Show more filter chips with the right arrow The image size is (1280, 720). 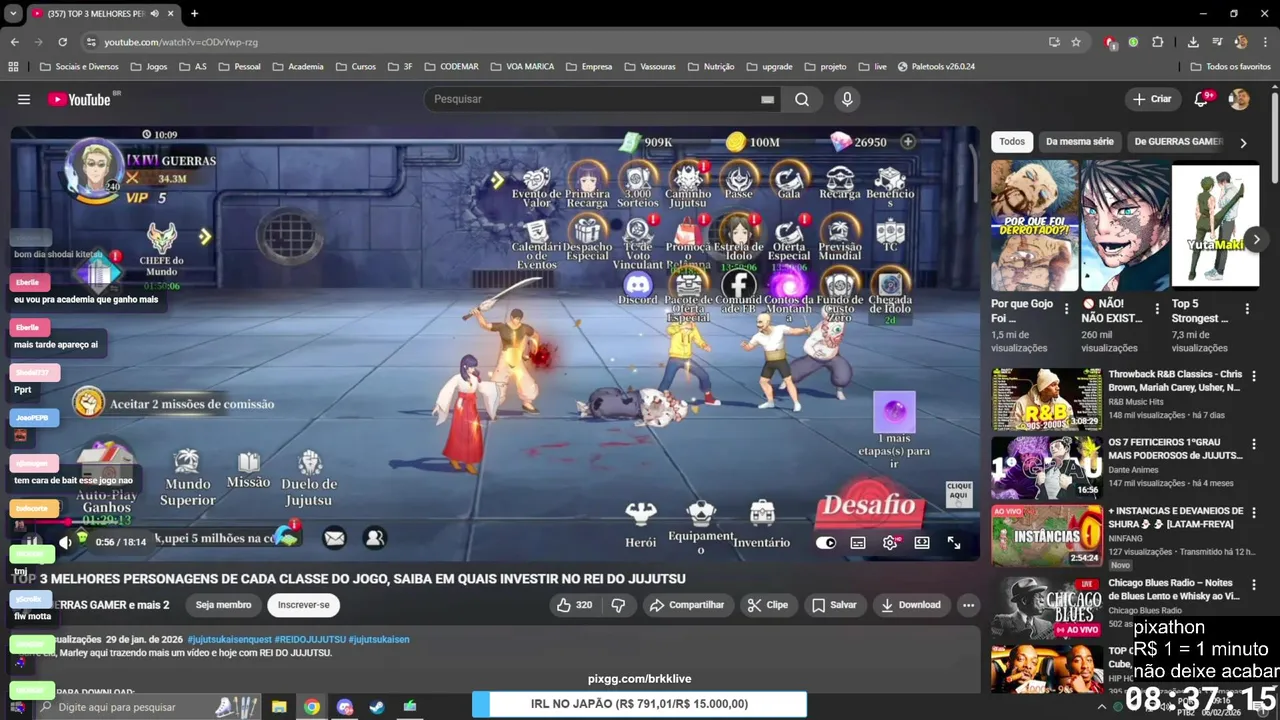1243,143
